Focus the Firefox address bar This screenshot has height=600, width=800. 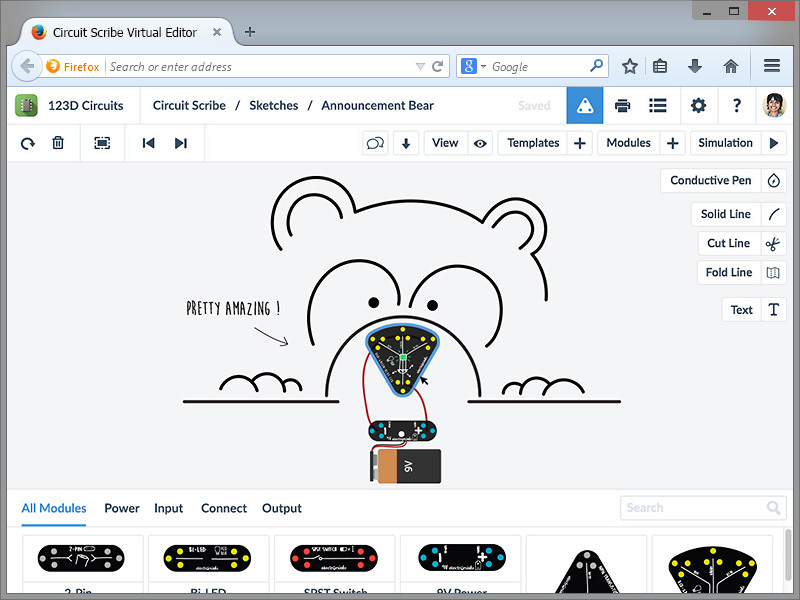pyautogui.click(x=259, y=66)
